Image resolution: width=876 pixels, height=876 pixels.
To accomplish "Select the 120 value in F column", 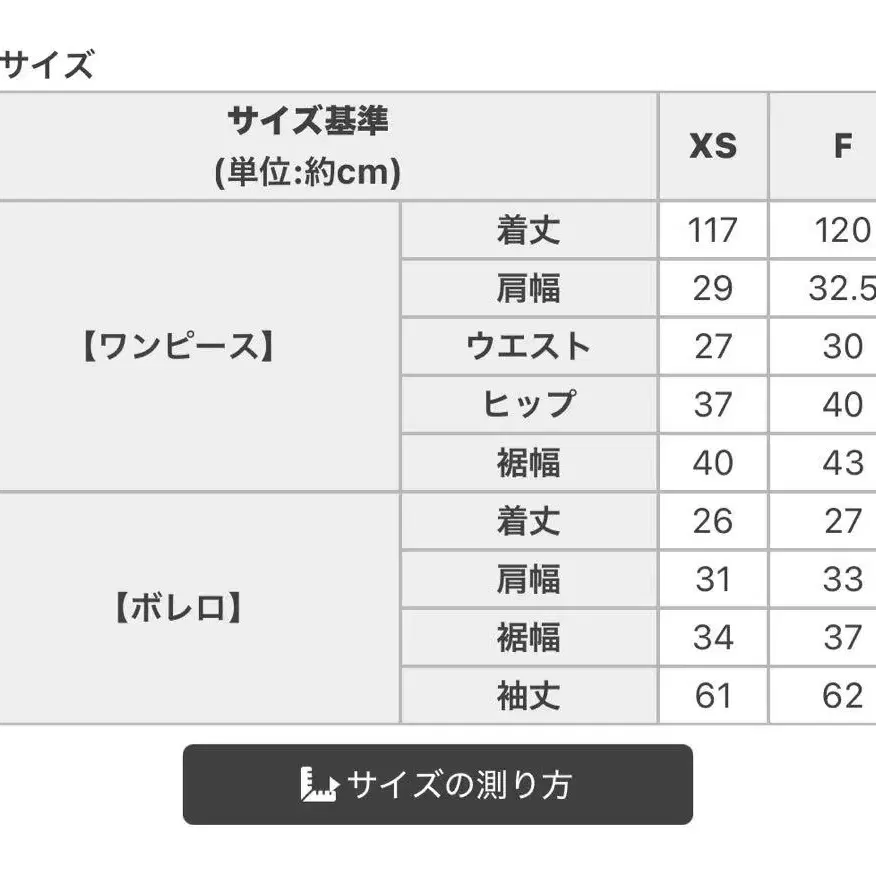I will point(842,231).
